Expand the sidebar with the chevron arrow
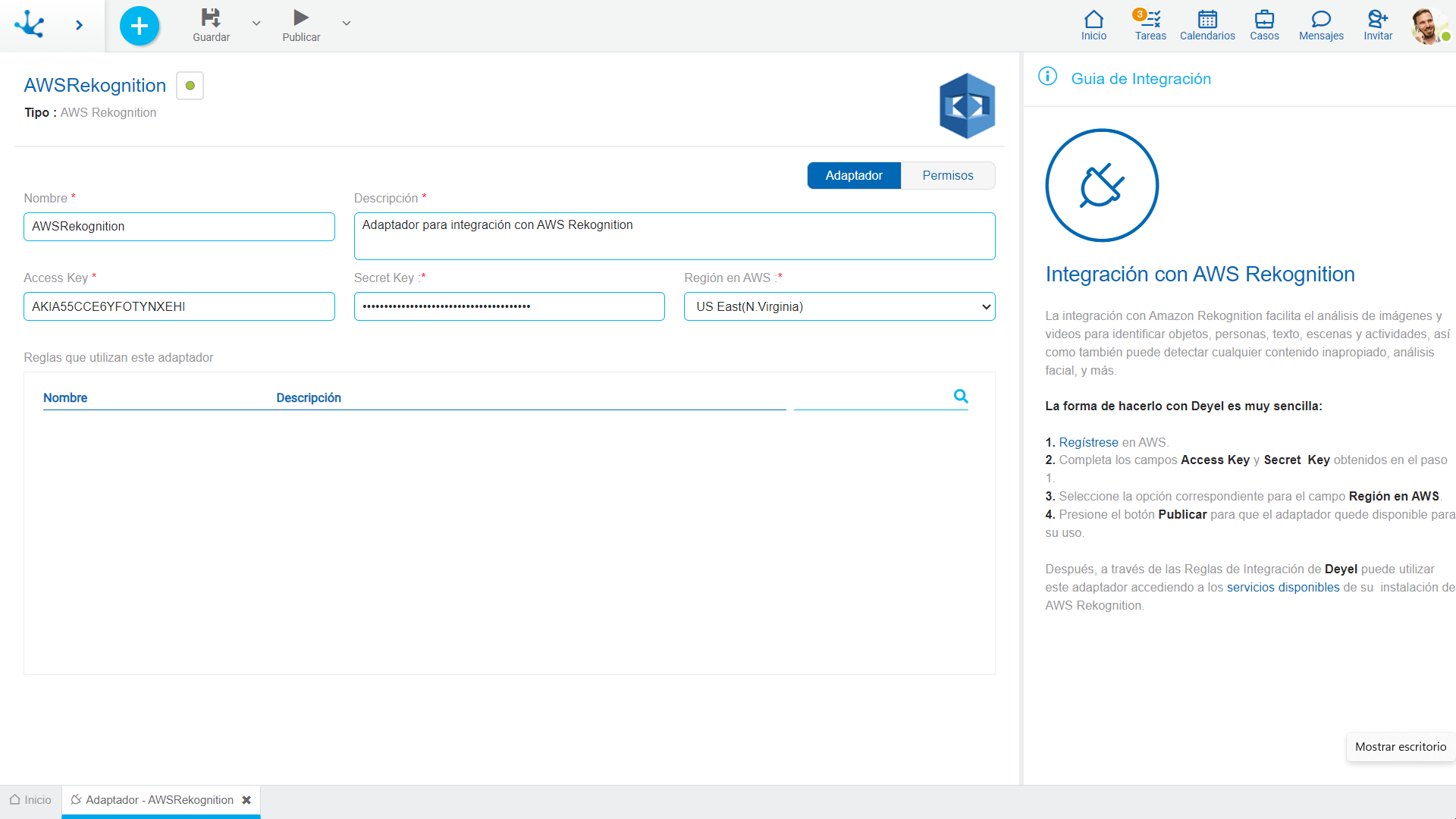Viewport: 1456px width, 819px height. [79, 26]
